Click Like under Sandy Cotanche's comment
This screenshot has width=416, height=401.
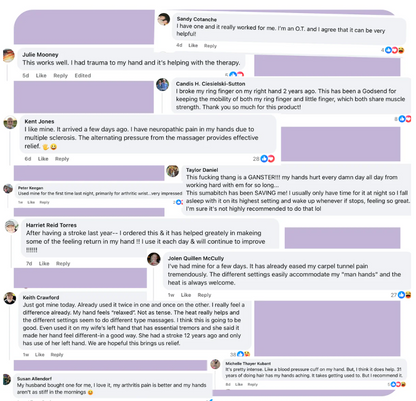193,45
